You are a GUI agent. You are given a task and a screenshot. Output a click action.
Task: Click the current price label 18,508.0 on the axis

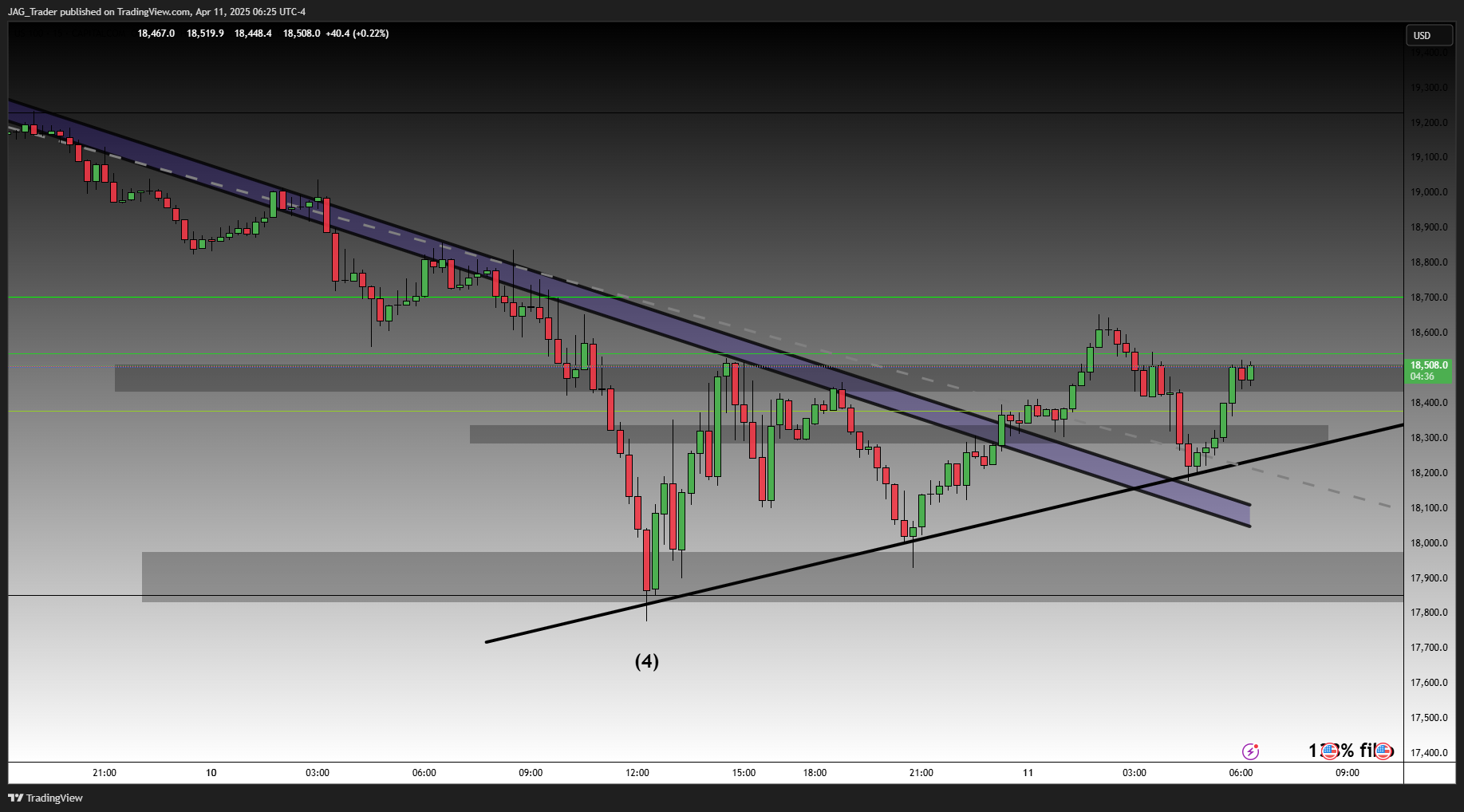1429,365
